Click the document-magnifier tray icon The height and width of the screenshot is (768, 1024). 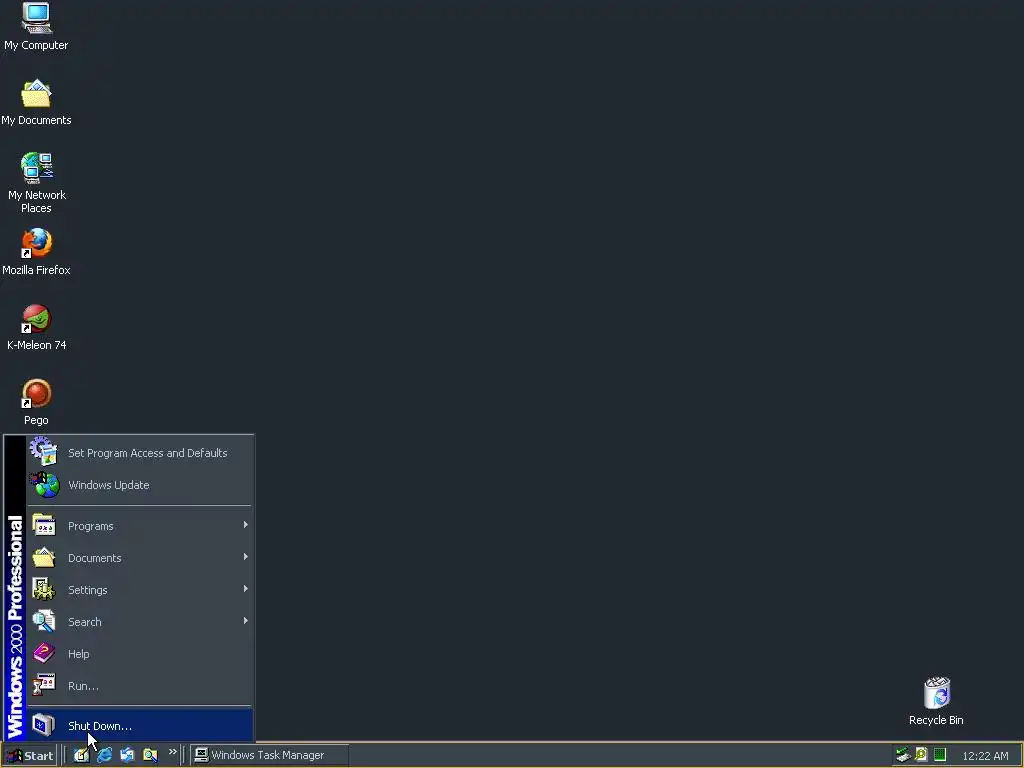[x=921, y=755]
